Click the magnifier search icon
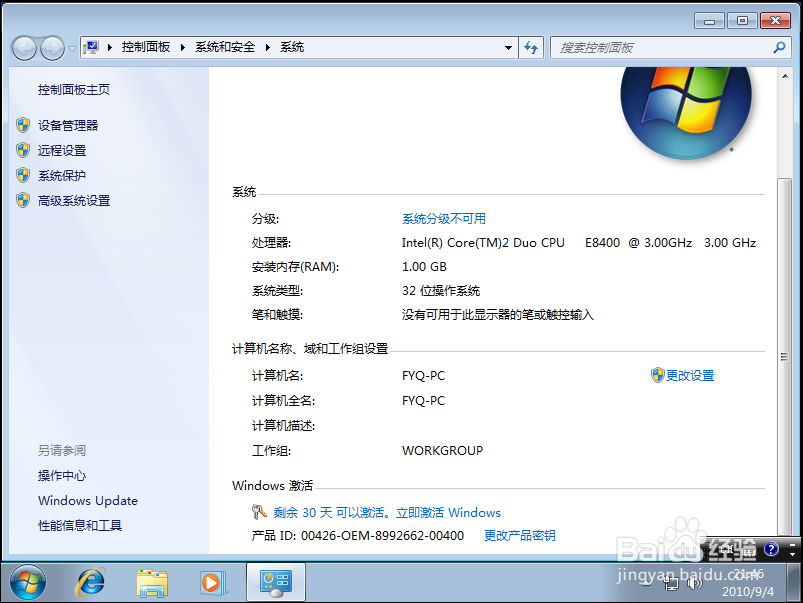 coord(779,48)
